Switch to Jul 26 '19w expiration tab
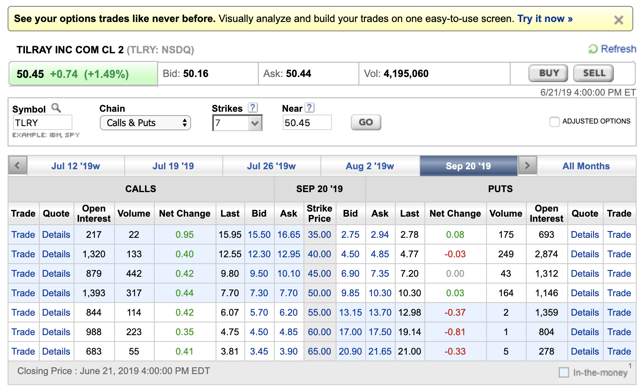 click(271, 166)
